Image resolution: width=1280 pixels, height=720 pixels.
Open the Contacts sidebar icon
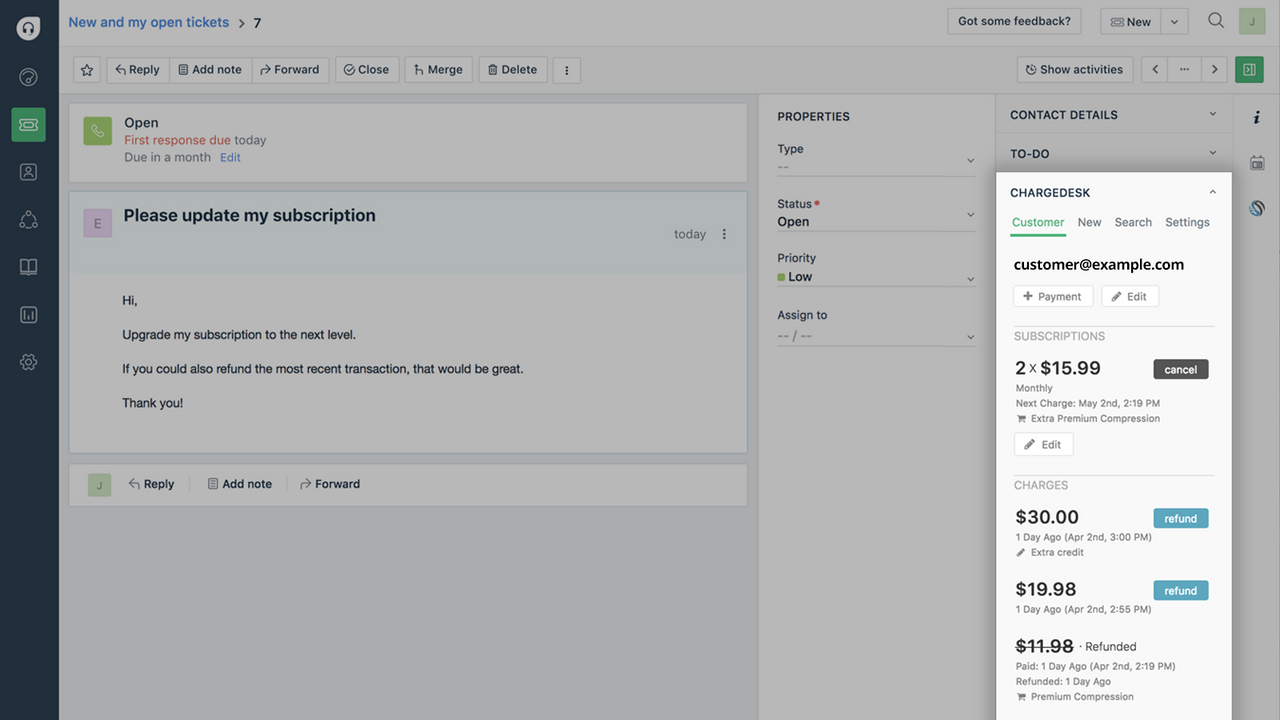tap(28, 171)
